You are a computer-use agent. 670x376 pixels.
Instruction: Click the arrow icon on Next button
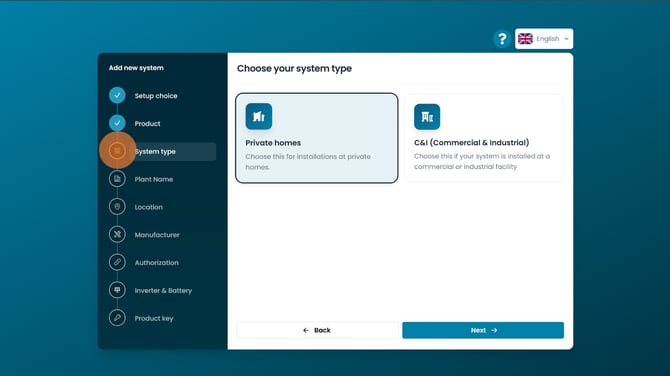(x=494, y=330)
